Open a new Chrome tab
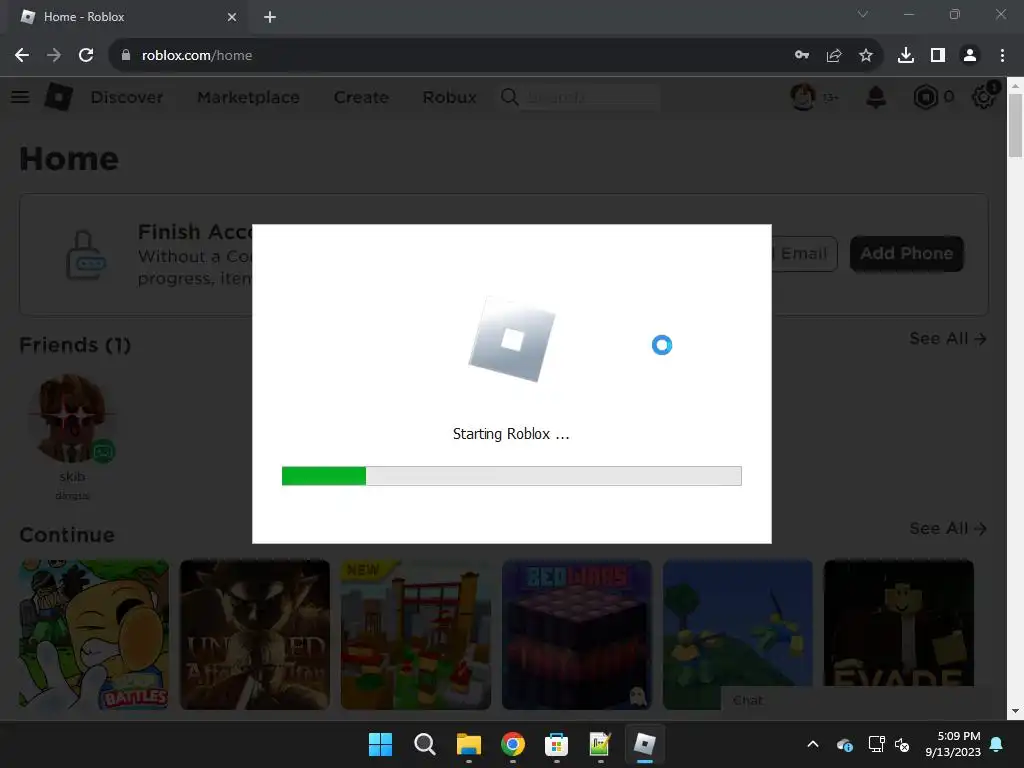 pos(270,17)
